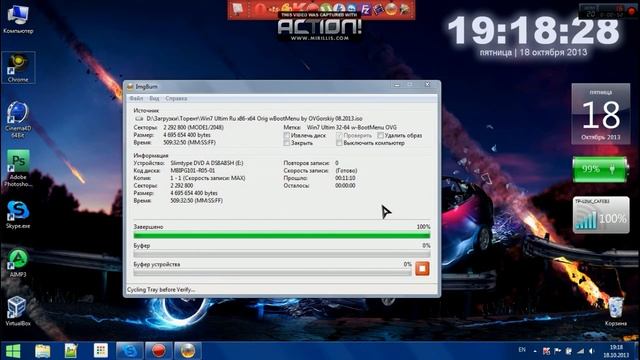Click the ImgBurn title bar icon
Screen dimensions: 640x360
click(x=130, y=87)
